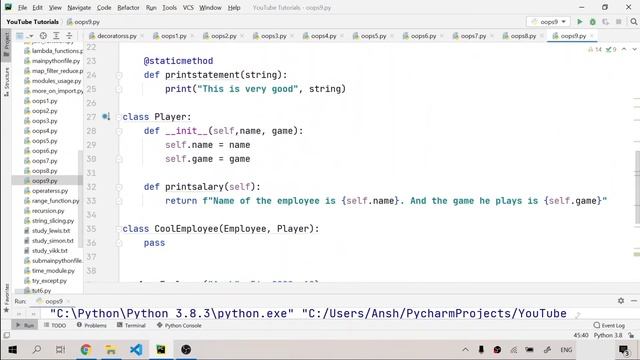
Task: Collapse the printstatement method fold marker
Action: pos(119,75)
